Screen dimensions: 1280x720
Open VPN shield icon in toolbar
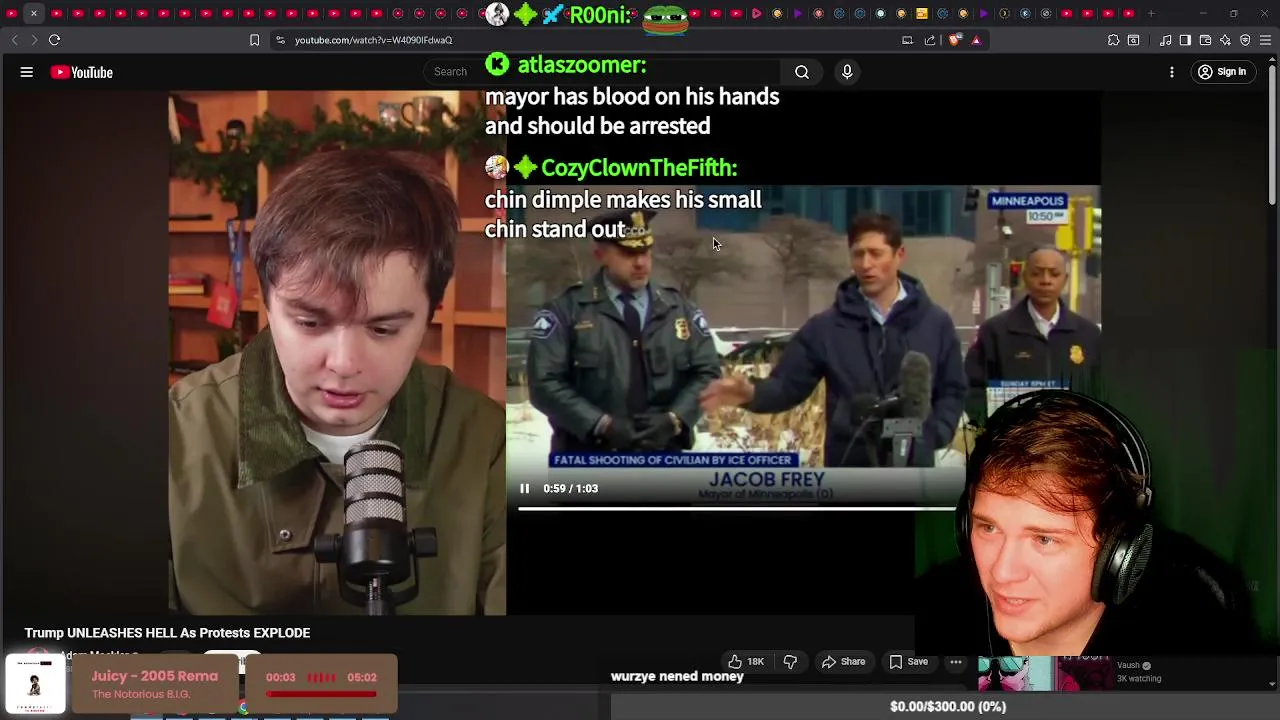tap(1245, 40)
